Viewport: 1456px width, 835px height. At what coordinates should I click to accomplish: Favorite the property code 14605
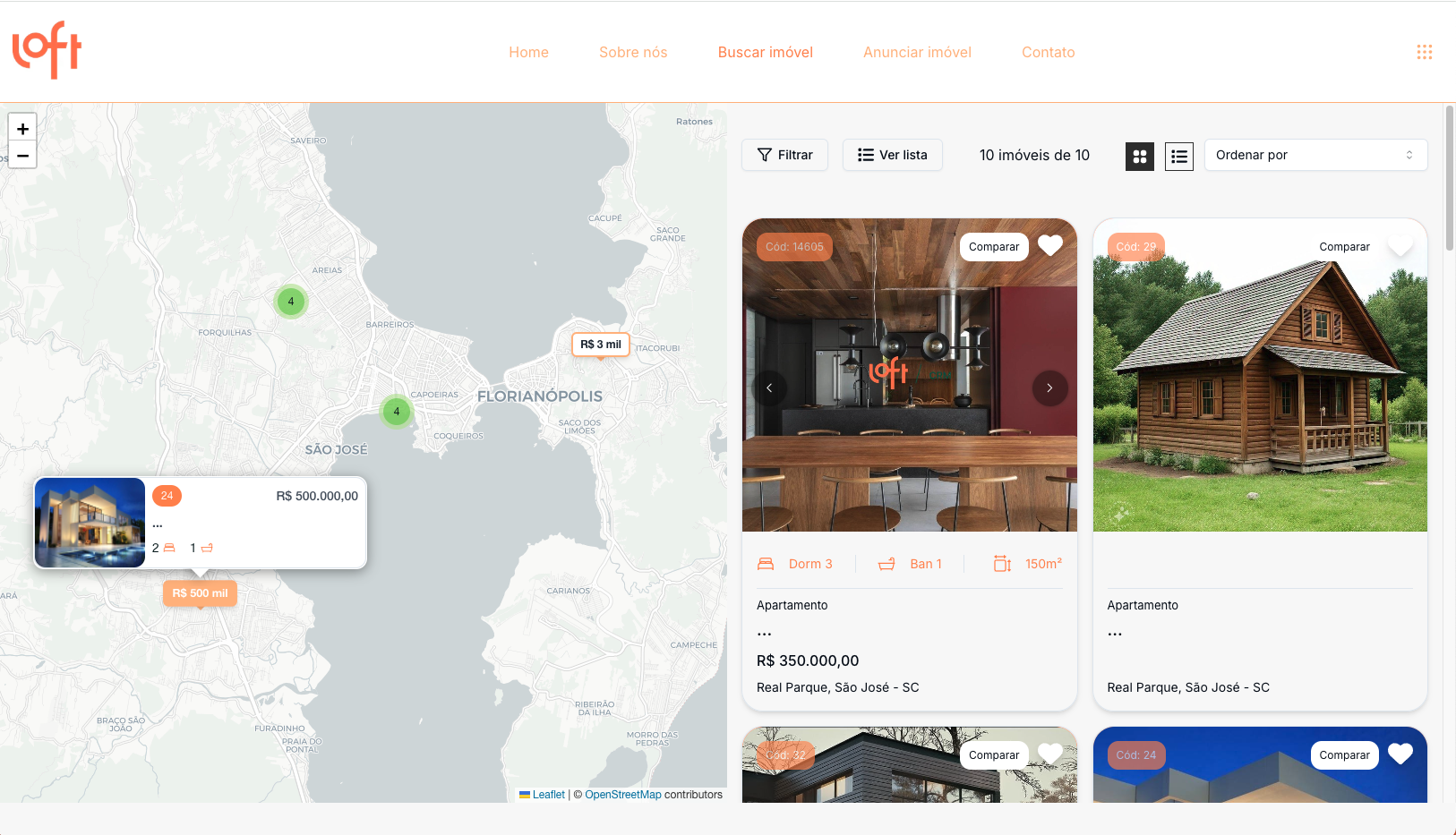(1049, 246)
